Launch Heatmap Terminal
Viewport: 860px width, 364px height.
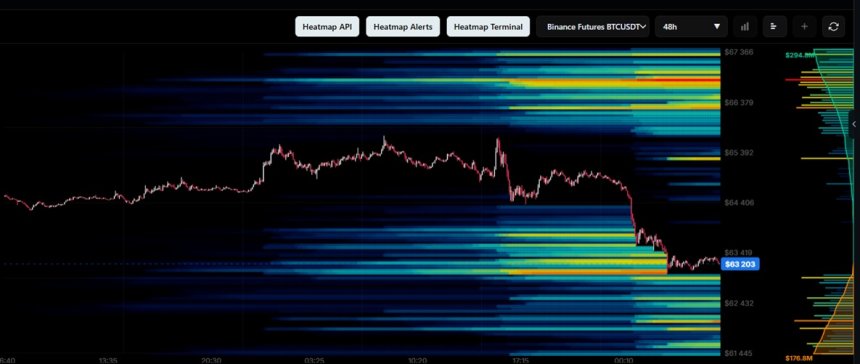488,26
